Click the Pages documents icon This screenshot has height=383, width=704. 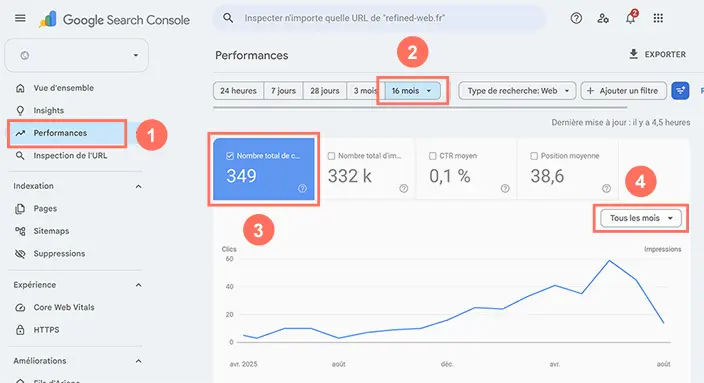coord(20,209)
